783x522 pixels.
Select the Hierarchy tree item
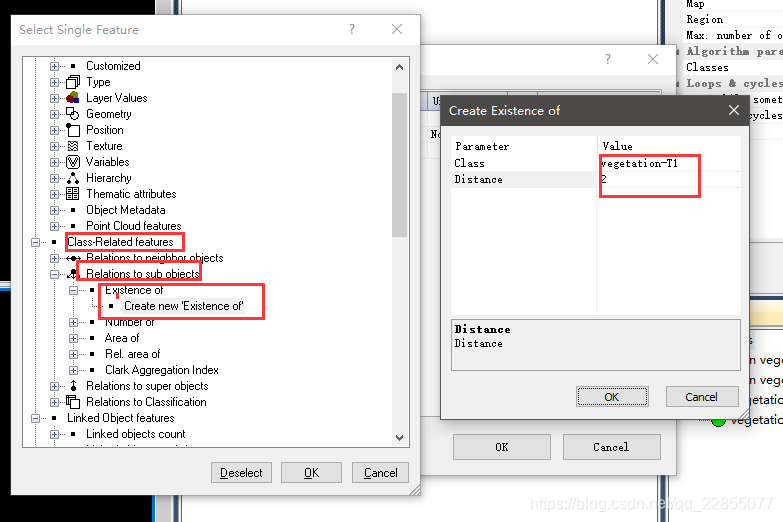click(108, 178)
